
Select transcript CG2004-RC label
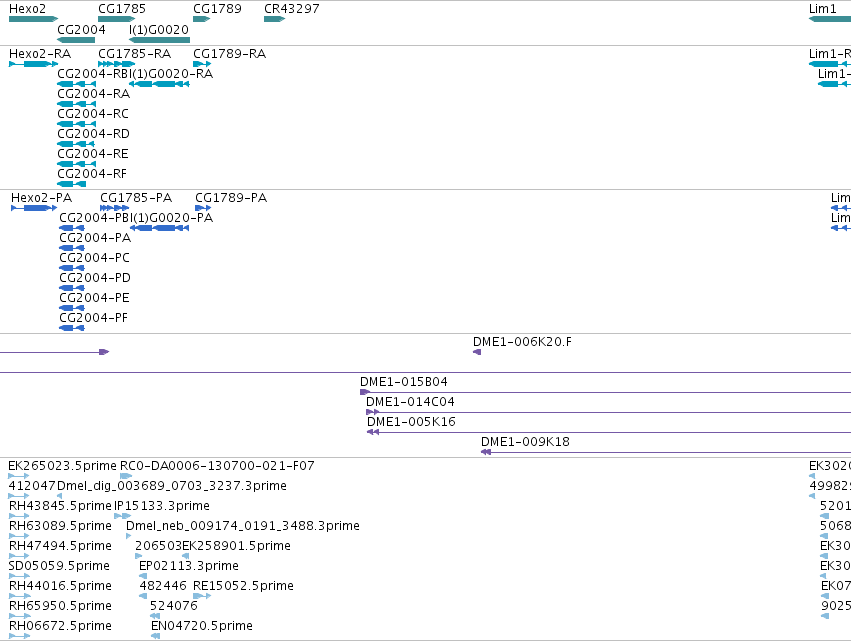pos(93,114)
